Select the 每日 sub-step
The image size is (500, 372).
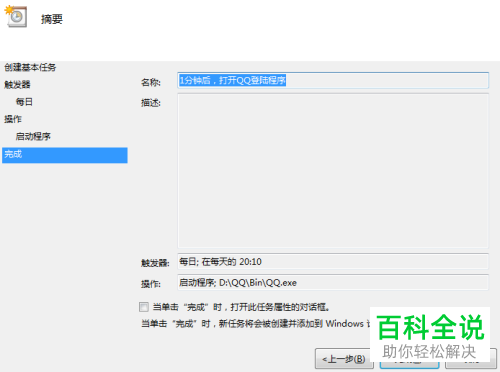24,102
